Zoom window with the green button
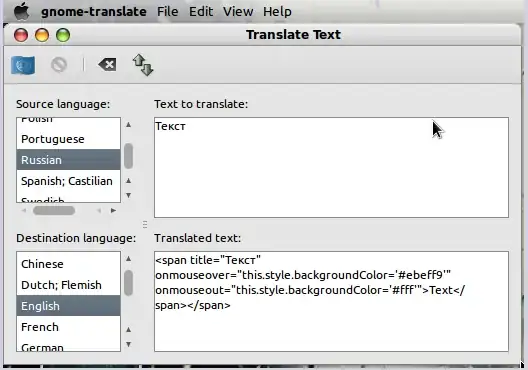The width and height of the screenshot is (528, 370). [63, 35]
